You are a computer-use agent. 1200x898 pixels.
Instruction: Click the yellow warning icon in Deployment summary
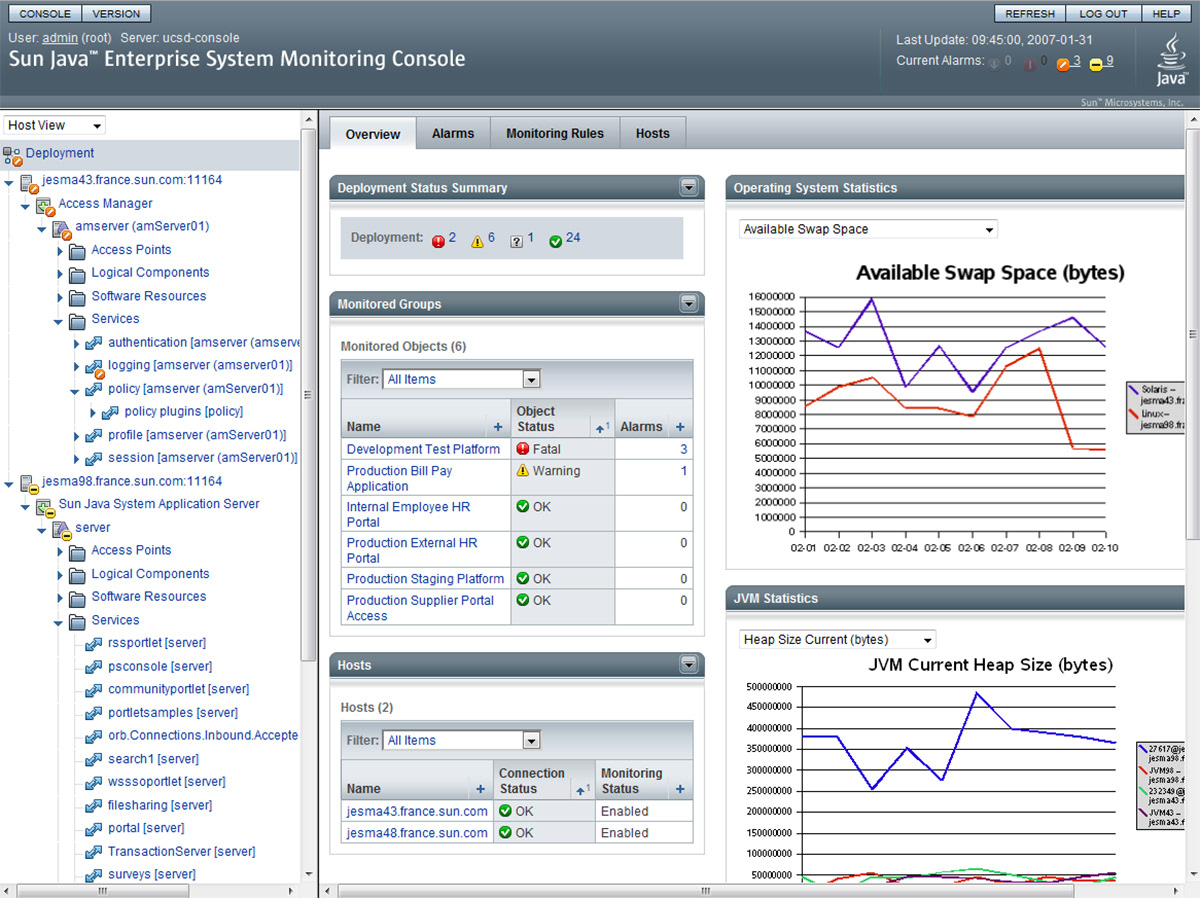[477, 240]
